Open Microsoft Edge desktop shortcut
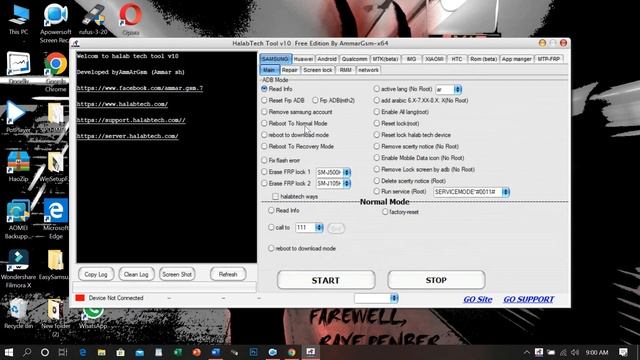 pos(56,218)
